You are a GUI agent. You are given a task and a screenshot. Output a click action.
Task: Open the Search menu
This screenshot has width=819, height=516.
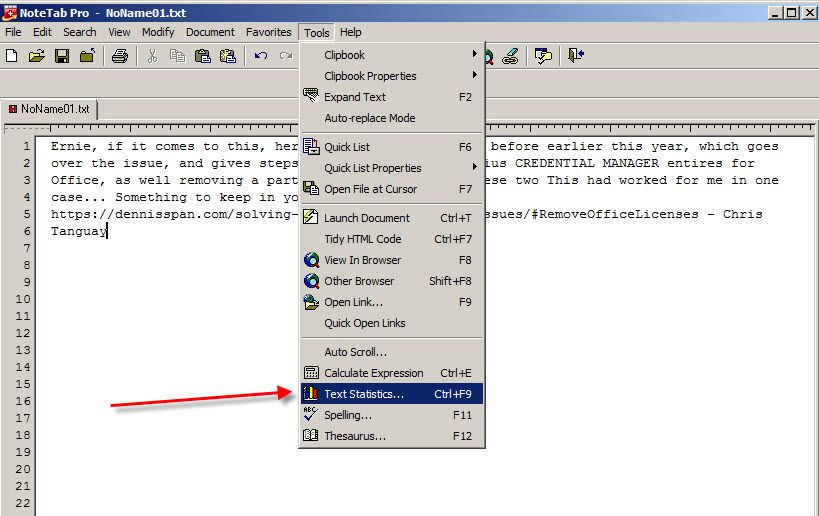[x=80, y=32]
